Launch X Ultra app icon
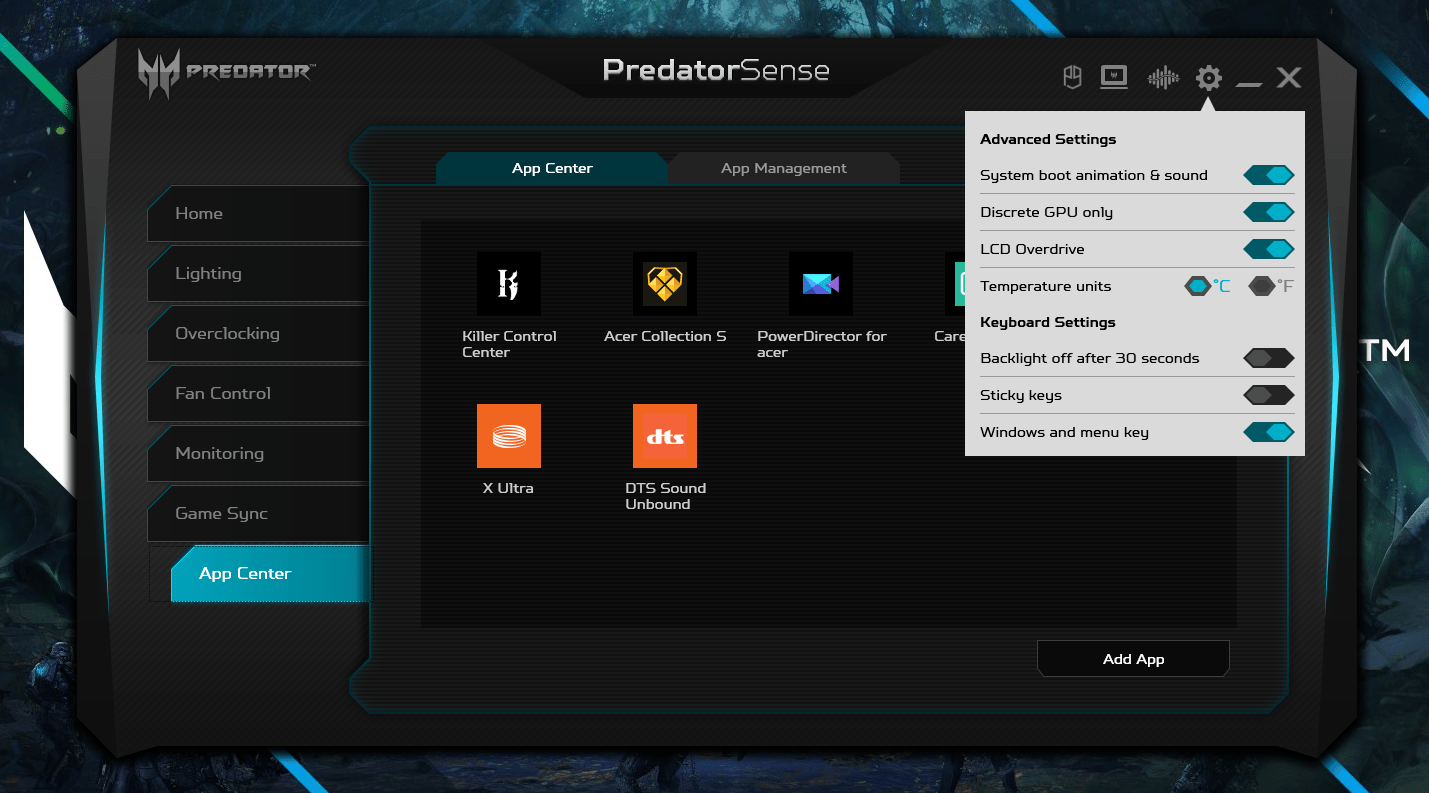 509,436
